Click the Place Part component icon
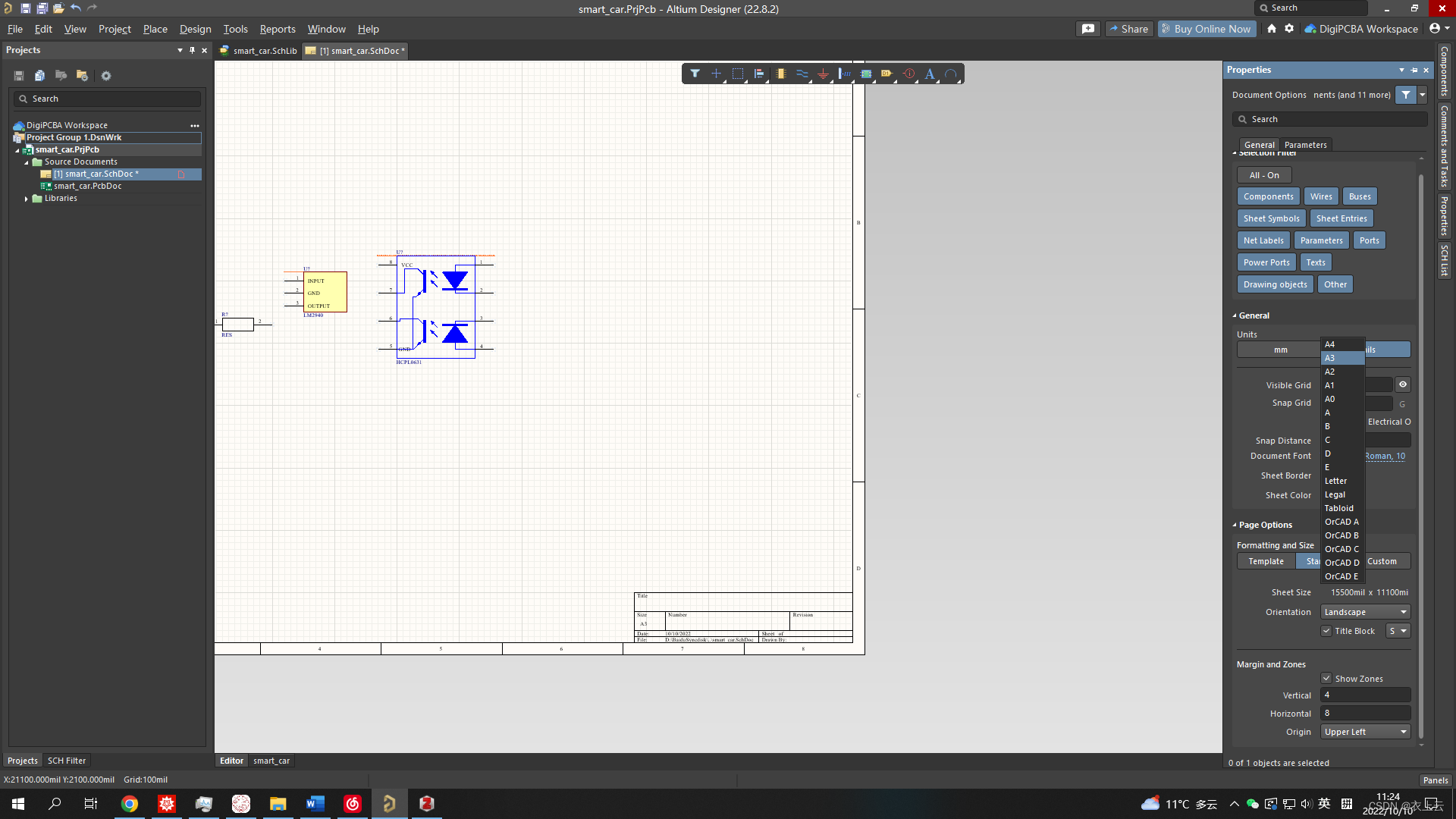Screen dimensions: 1456x819 [x=780, y=74]
